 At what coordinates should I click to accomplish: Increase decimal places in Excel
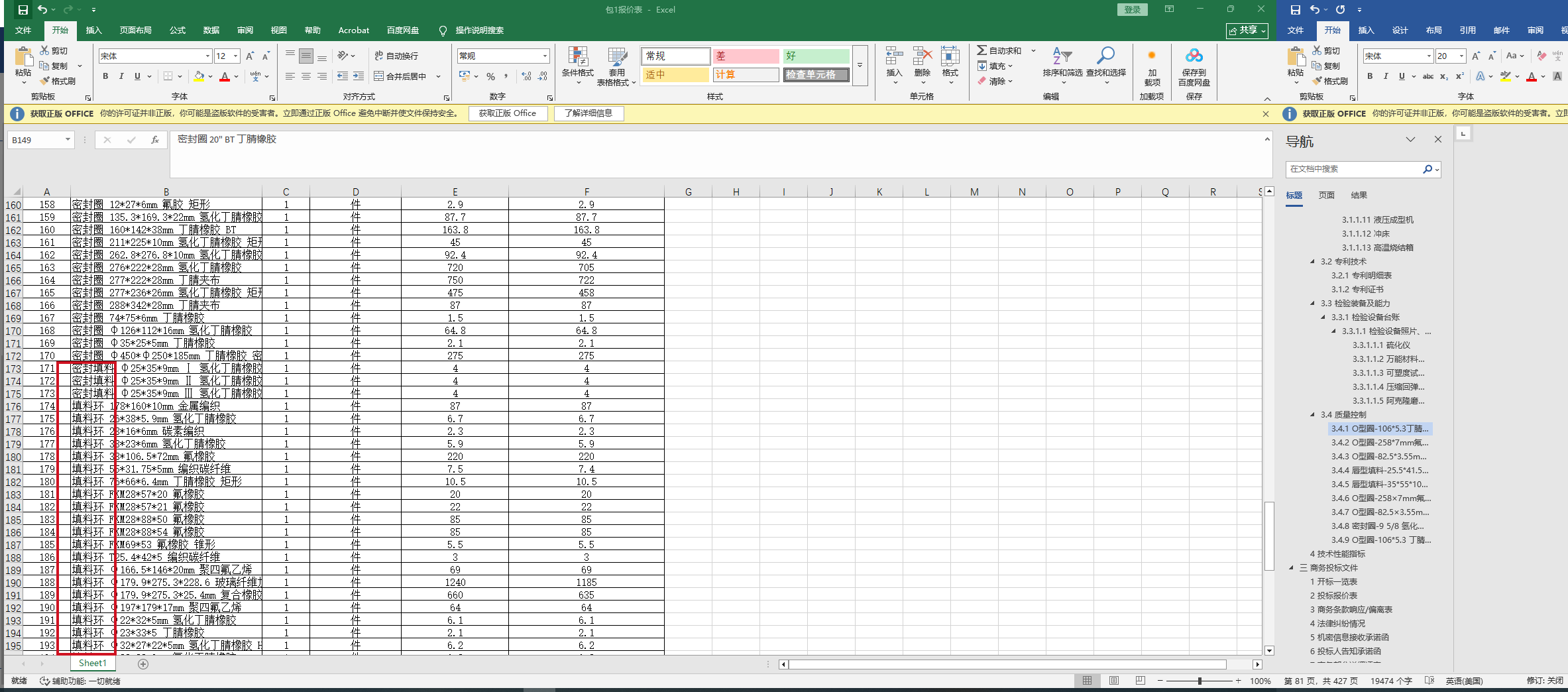click(526, 76)
